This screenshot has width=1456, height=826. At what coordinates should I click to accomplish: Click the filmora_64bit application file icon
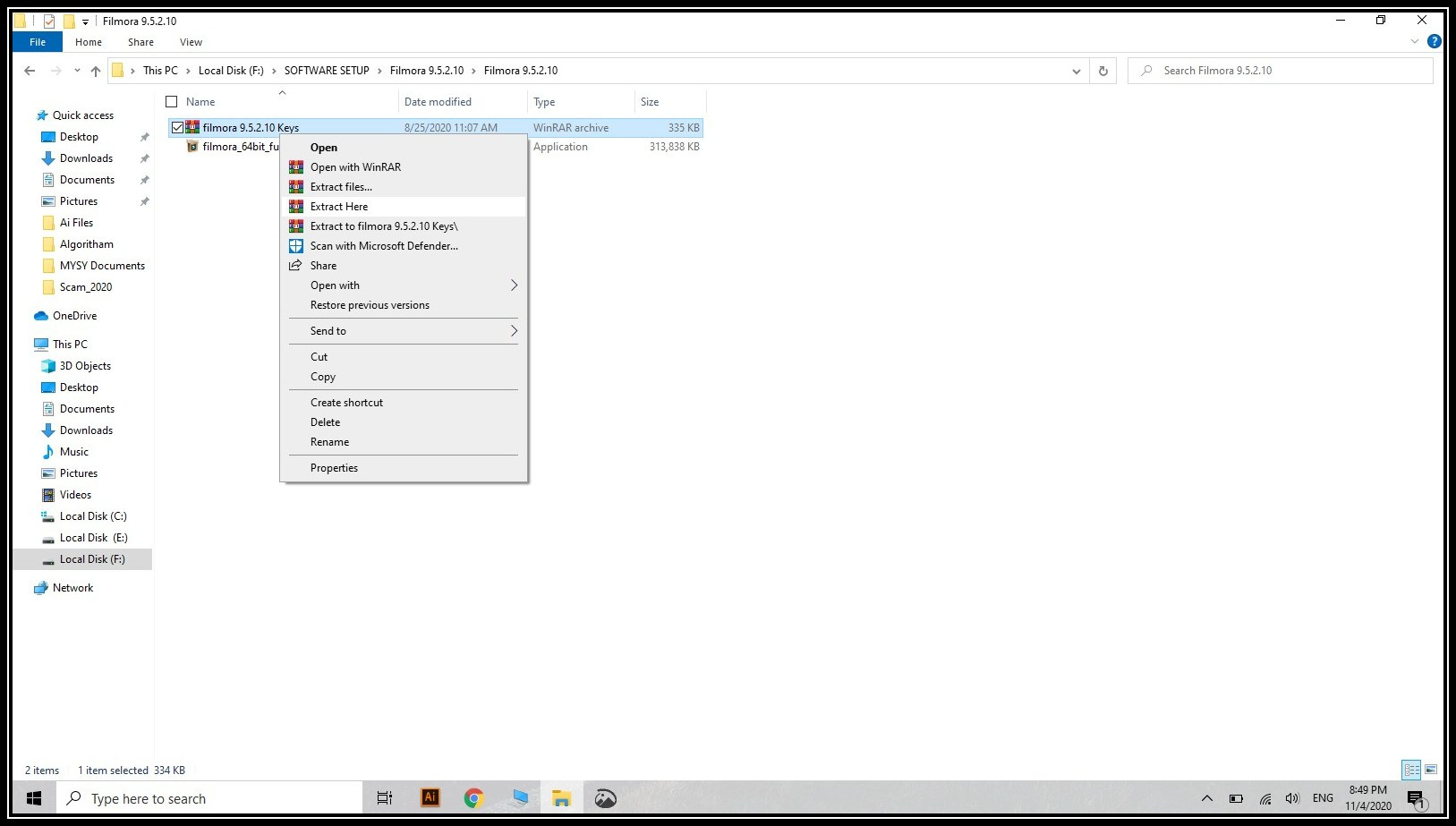pos(192,147)
